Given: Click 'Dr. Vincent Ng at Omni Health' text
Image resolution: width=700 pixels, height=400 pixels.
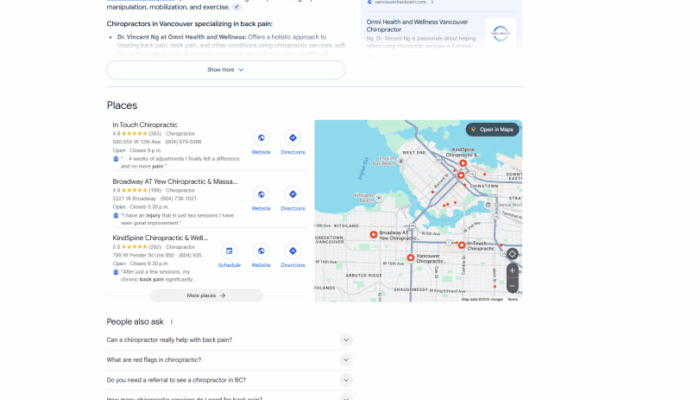Looking at the screenshot, I should click(182, 37).
